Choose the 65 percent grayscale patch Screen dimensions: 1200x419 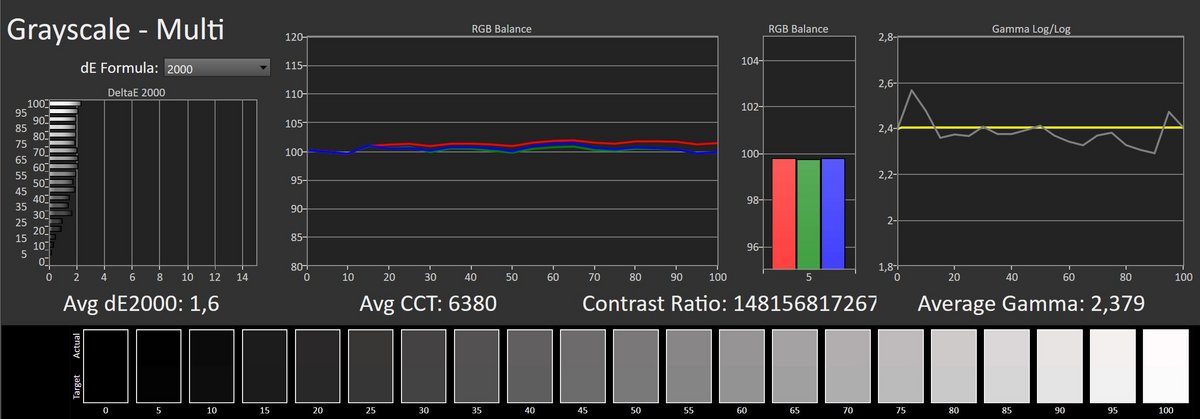coord(795,366)
